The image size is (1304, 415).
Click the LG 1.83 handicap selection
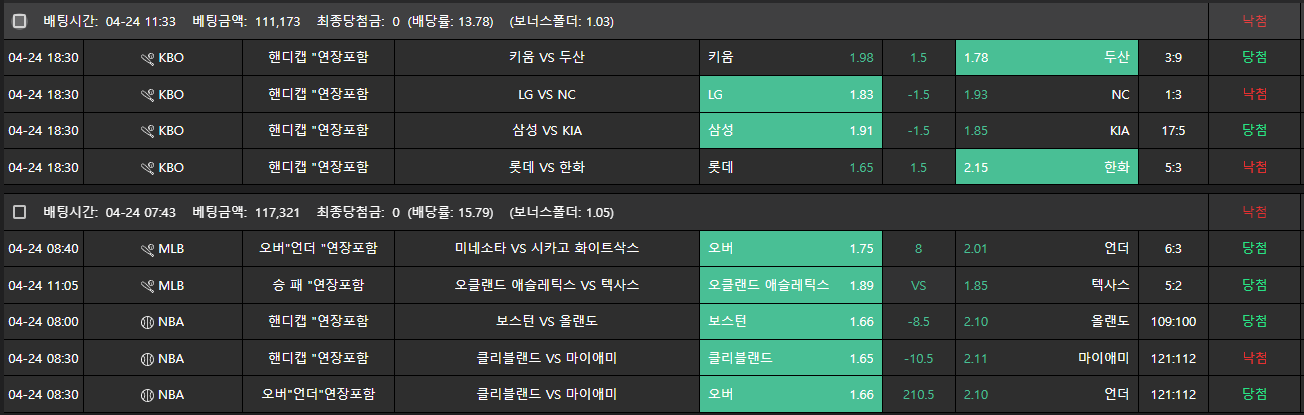pyautogui.click(x=791, y=95)
